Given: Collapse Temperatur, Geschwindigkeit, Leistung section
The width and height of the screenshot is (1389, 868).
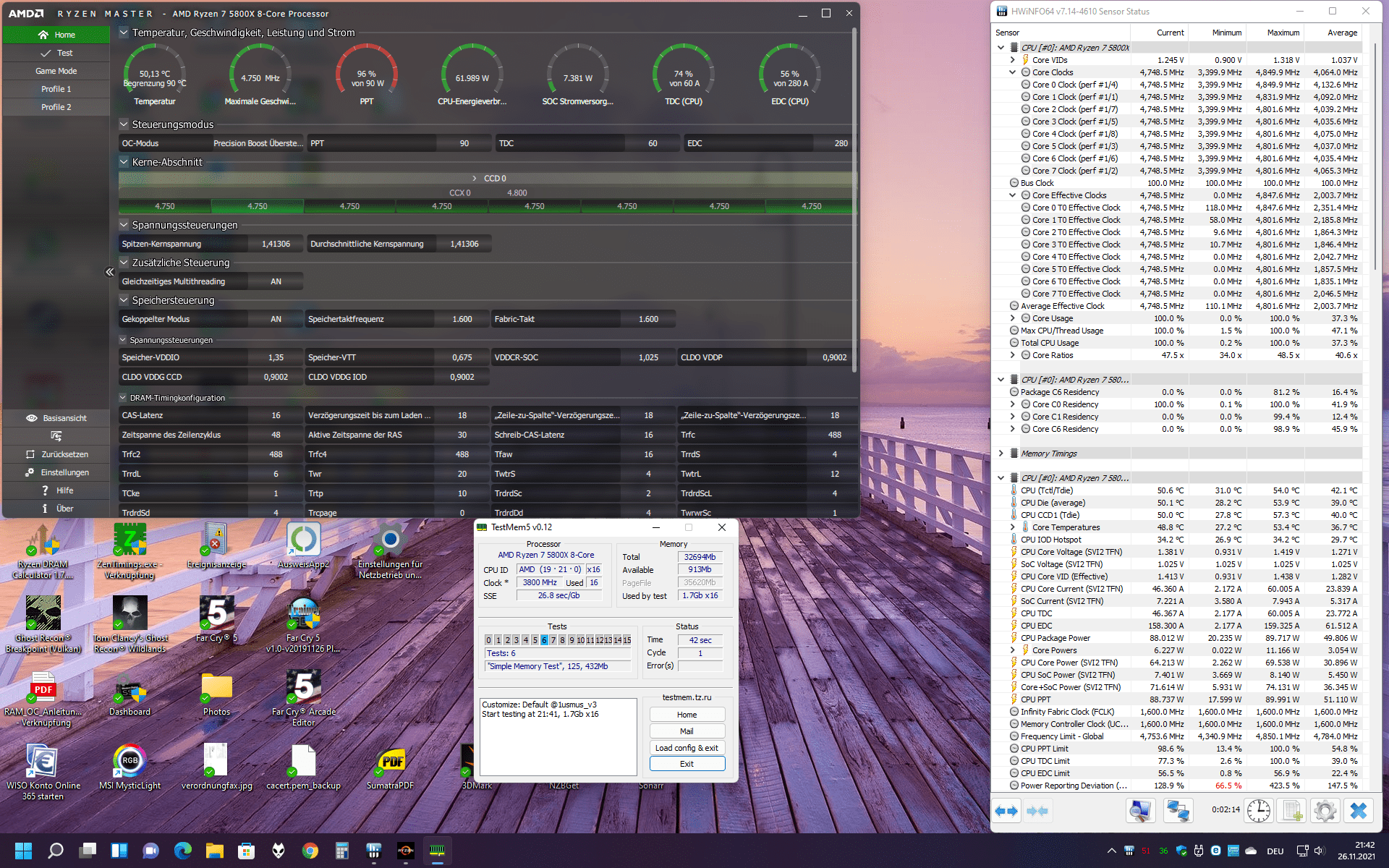Looking at the screenshot, I should (x=124, y=33).
